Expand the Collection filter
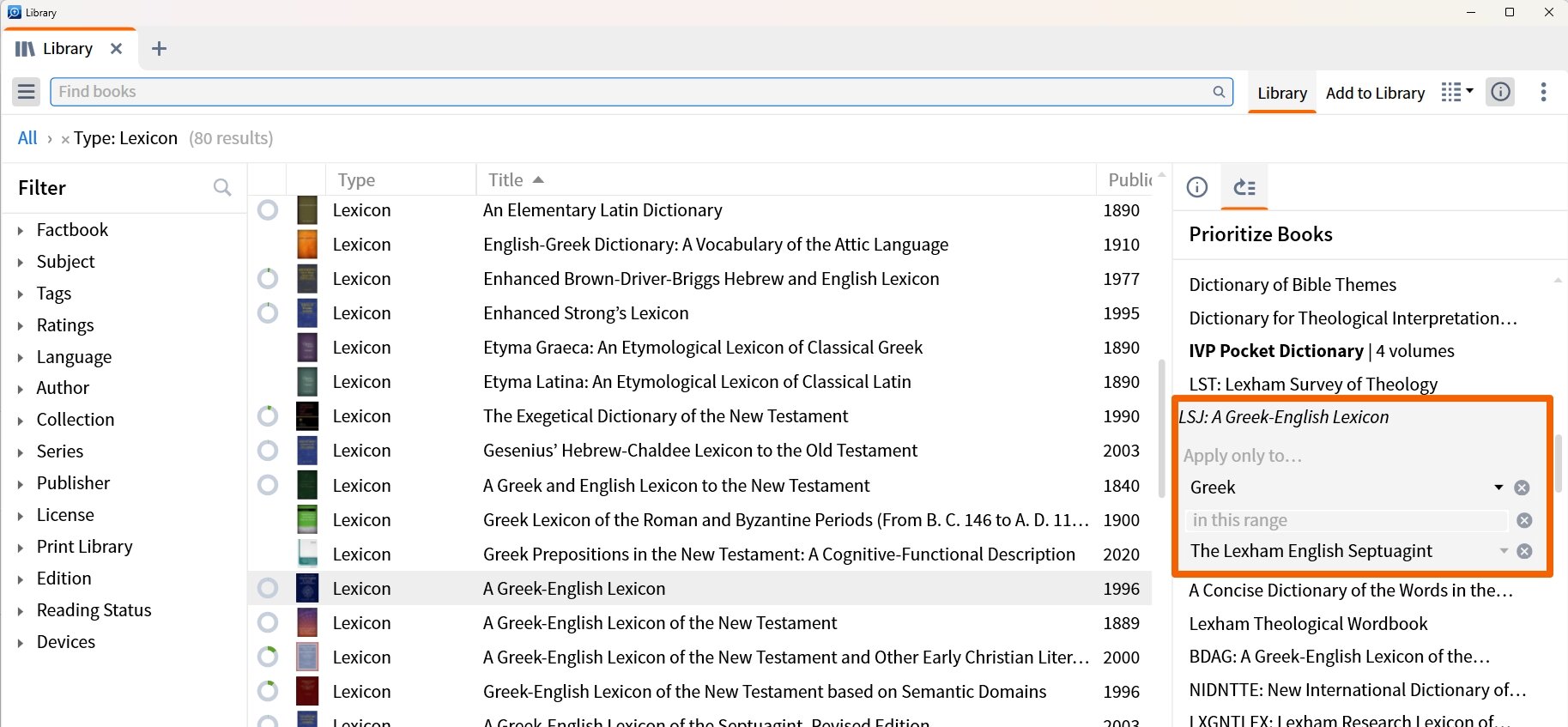The image size is (1568, 727). (21, 420)
